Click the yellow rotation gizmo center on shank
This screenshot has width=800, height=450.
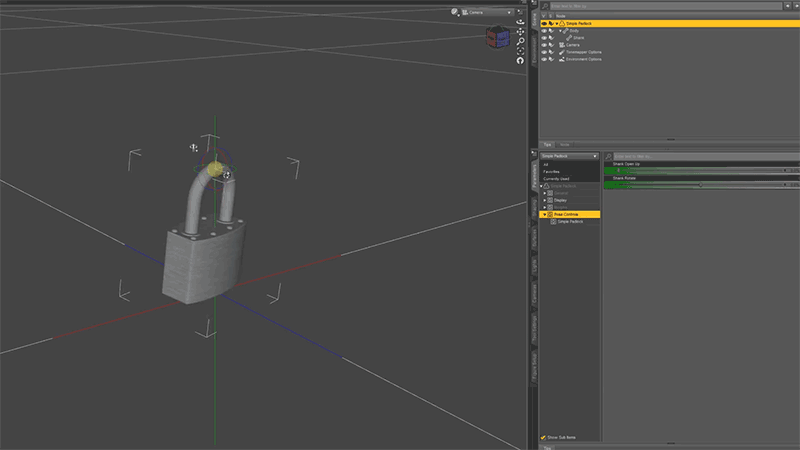point(215,169)
